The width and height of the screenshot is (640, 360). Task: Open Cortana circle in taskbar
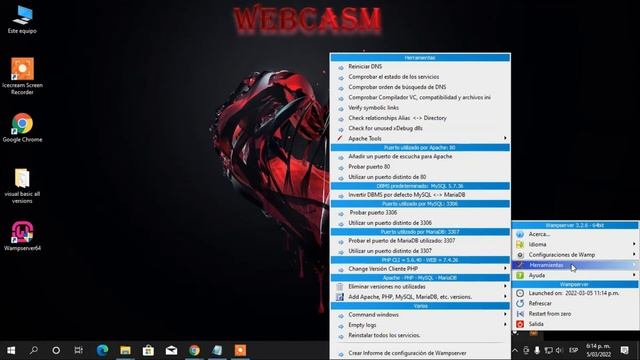point(56,350)
